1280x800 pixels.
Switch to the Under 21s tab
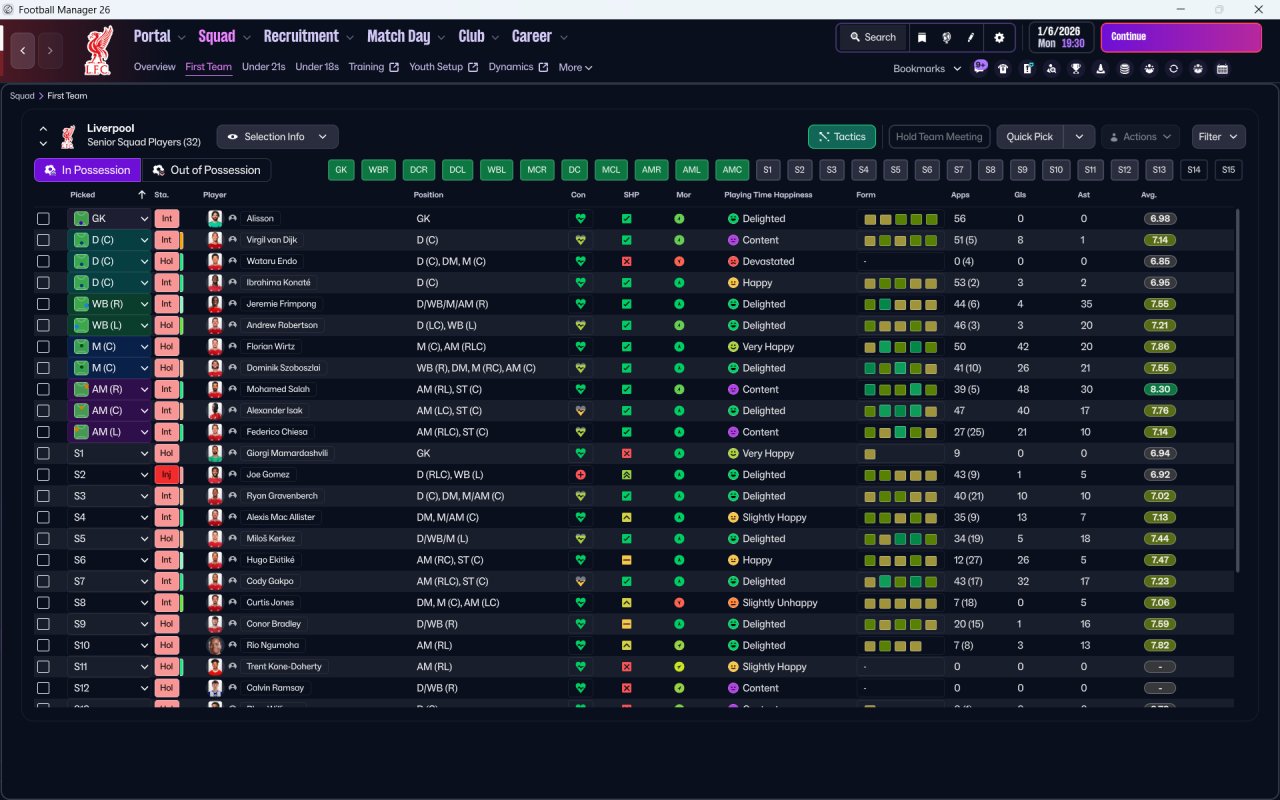(264, 67)
